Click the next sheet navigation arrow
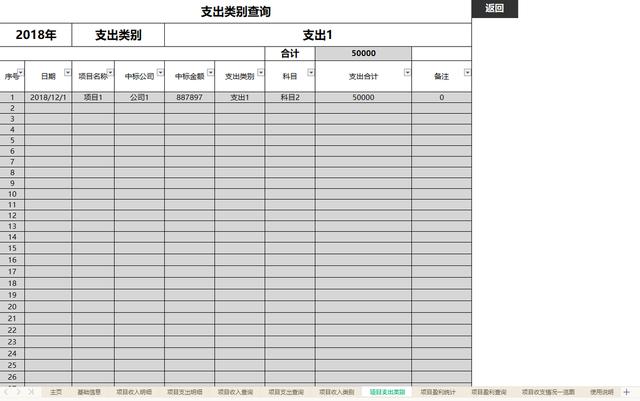 pos(18,392)
